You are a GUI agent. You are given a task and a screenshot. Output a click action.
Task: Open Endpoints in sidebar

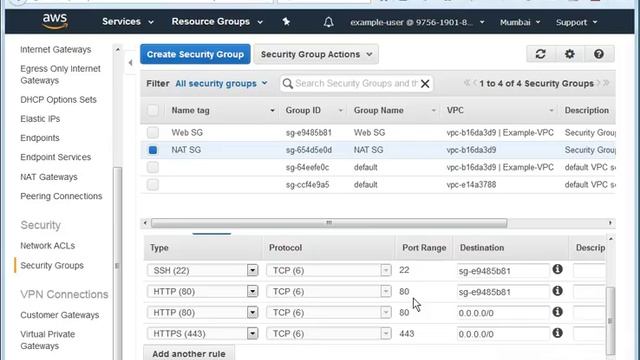[40, 138]
